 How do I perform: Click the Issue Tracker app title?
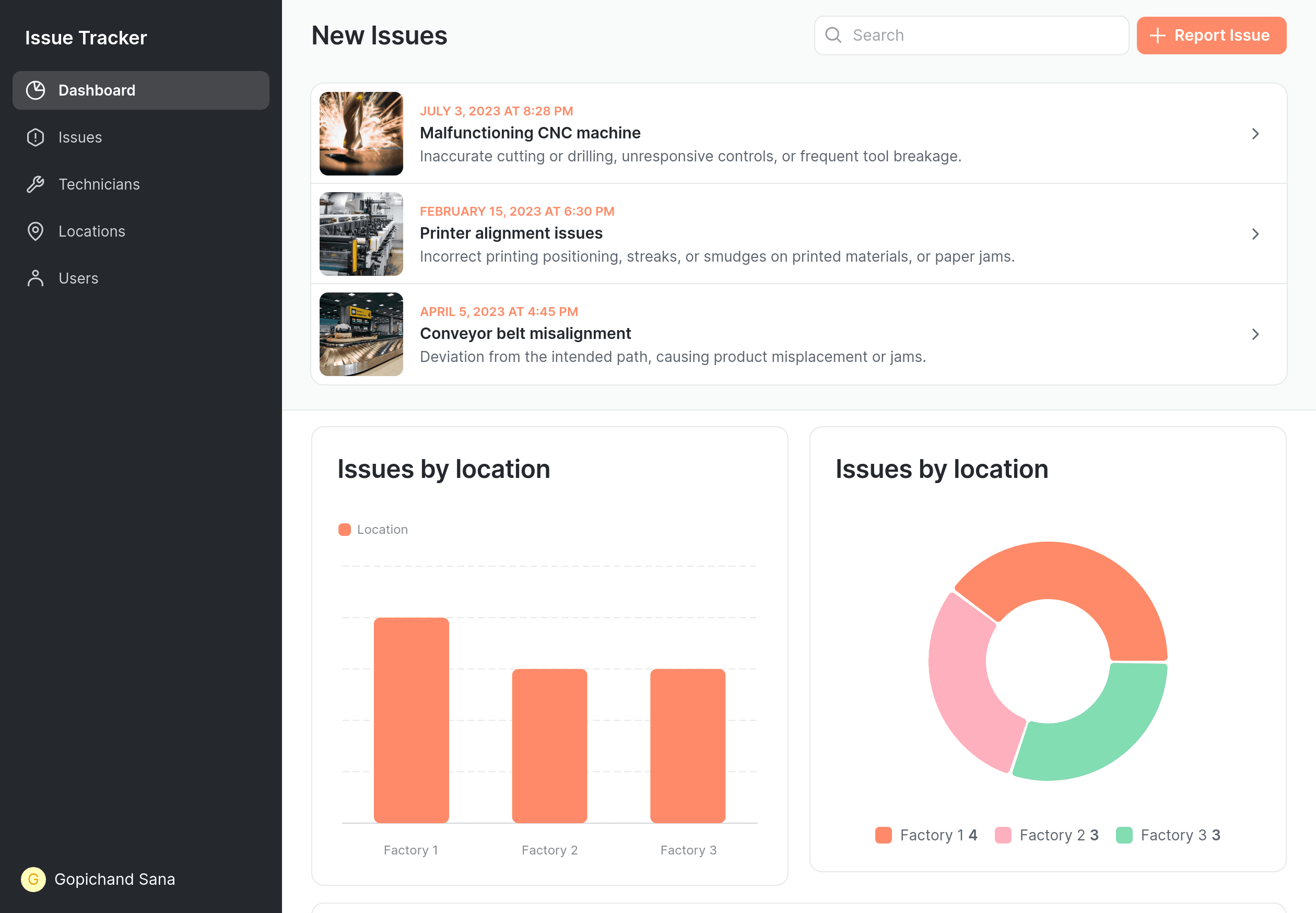86,38
